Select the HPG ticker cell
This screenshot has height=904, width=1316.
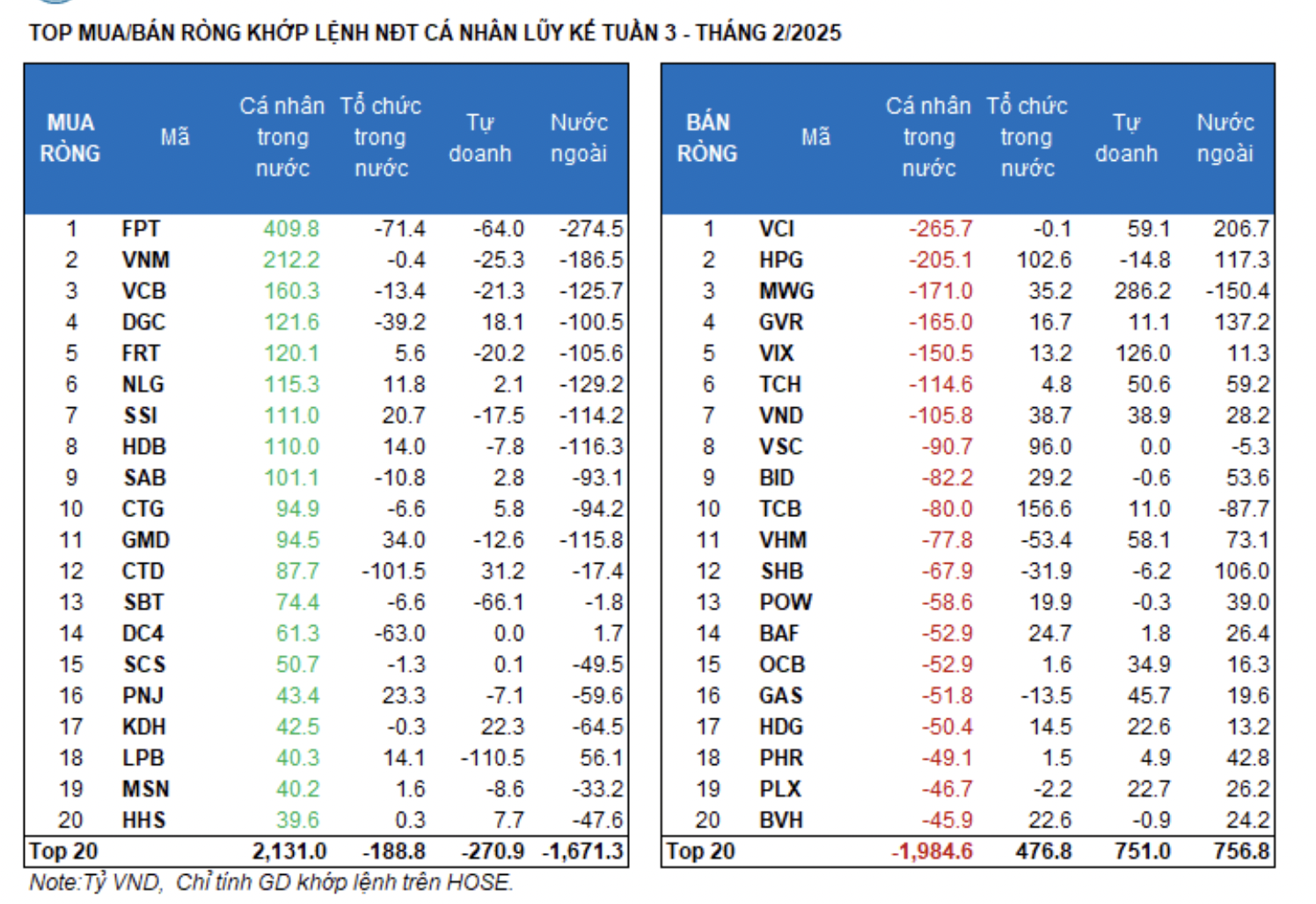781,260
